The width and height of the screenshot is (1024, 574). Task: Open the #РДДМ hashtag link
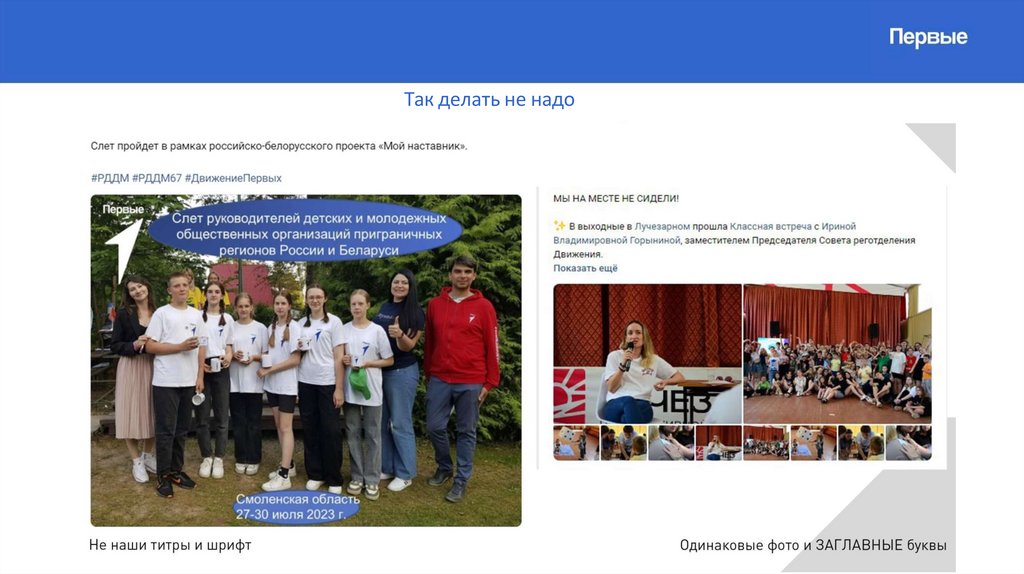point(110,178)
